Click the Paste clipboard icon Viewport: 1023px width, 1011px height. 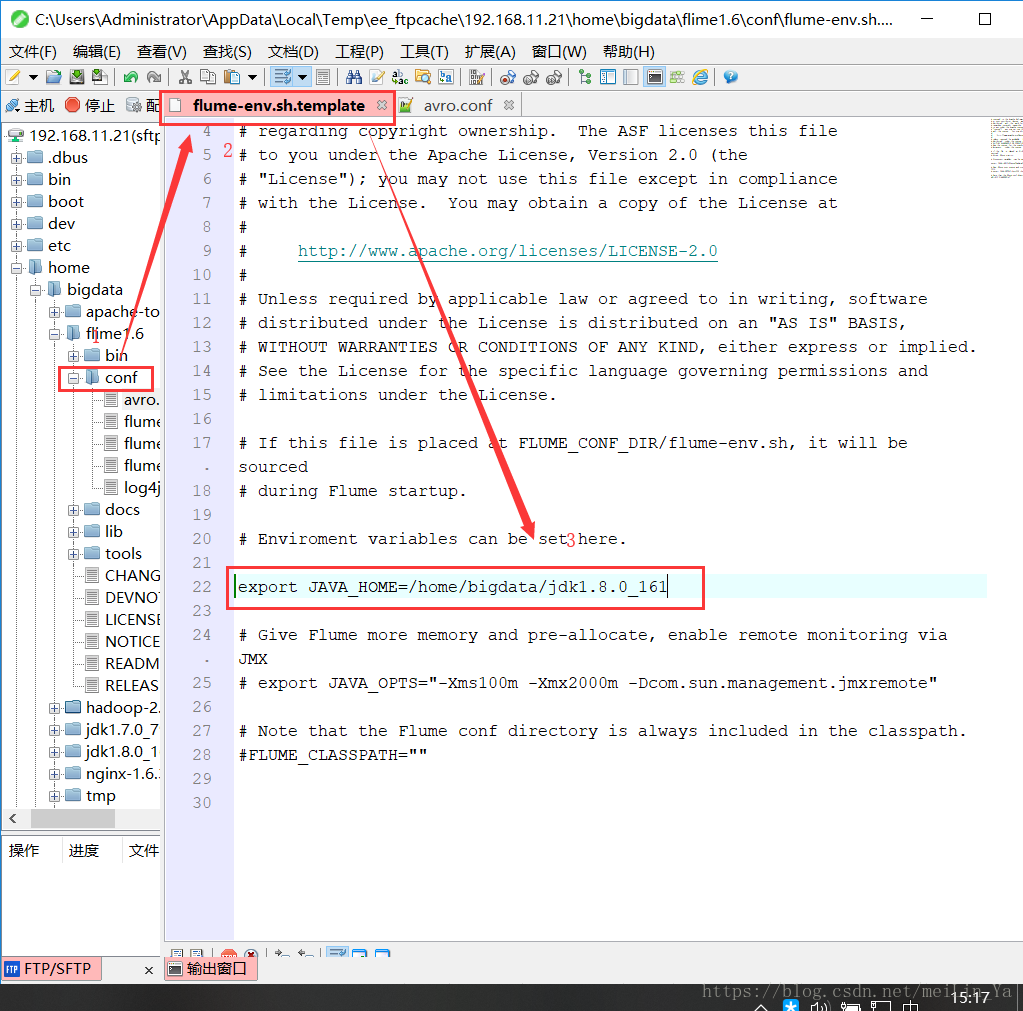pyautogui.click(x=232, y=78)
